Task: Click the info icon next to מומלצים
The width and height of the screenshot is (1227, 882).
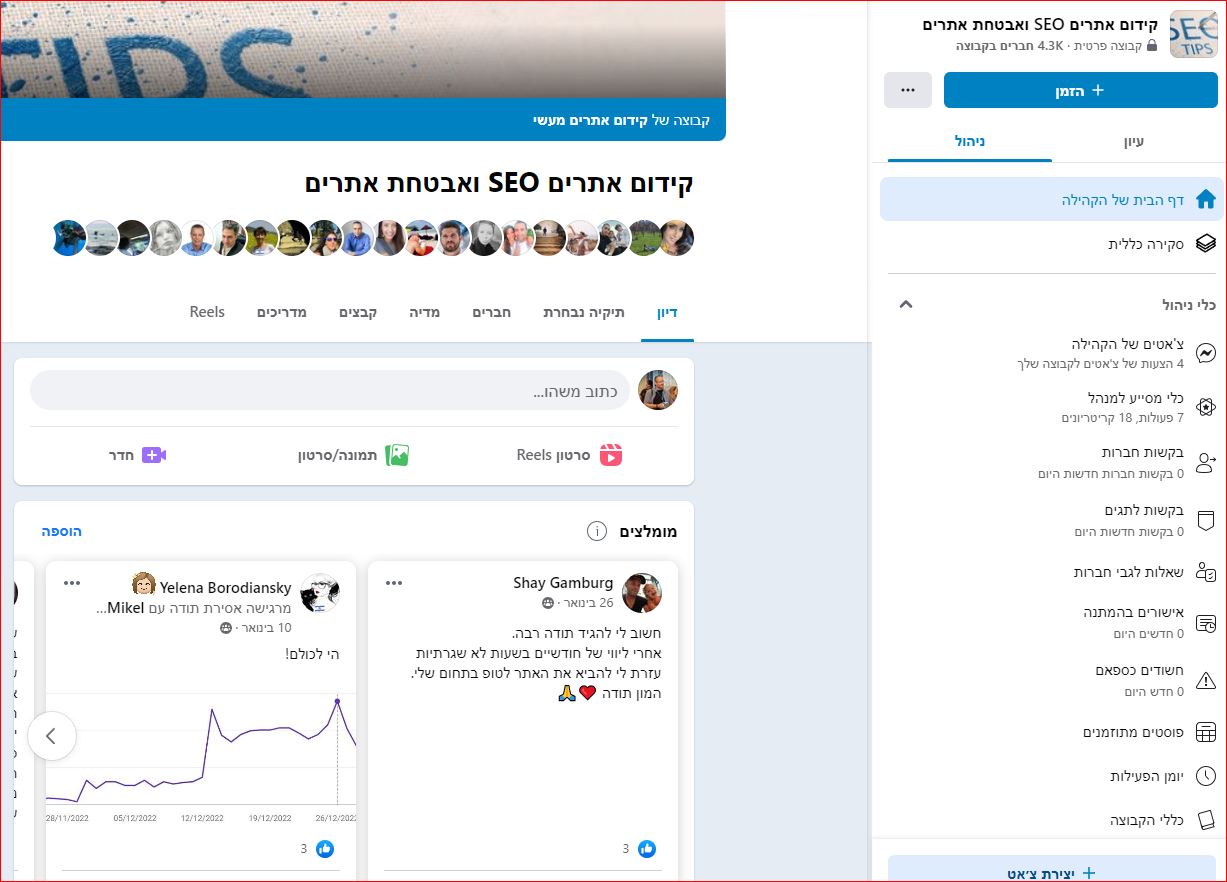Action: [597, 531]
